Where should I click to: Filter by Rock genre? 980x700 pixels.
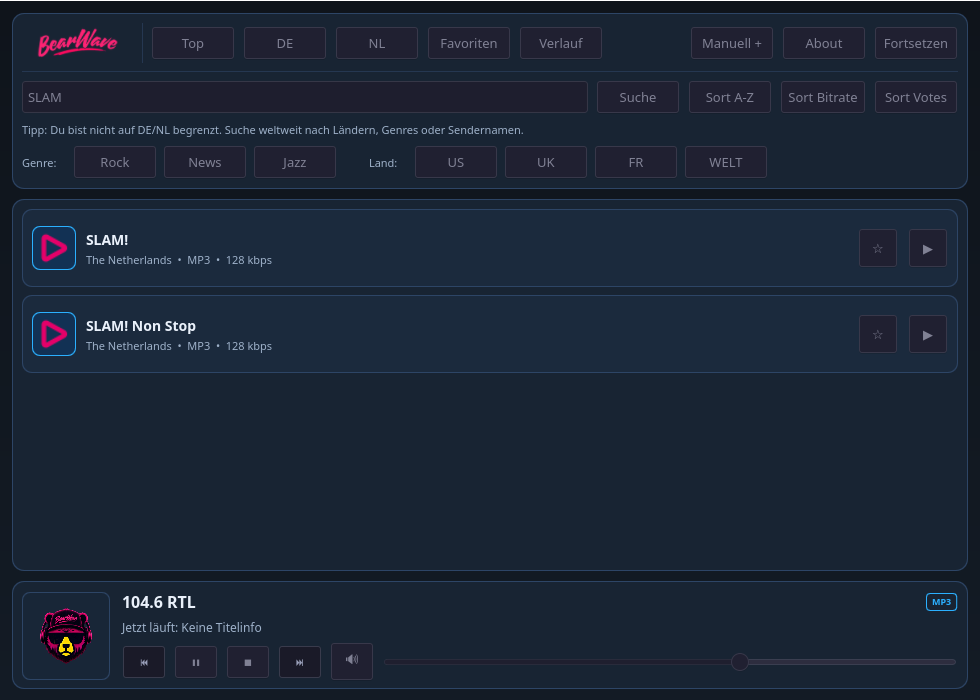click(114, 162)
